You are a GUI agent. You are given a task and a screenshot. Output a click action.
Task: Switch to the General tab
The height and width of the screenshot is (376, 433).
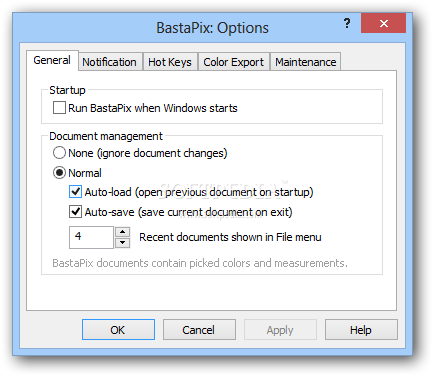[52, 60]
